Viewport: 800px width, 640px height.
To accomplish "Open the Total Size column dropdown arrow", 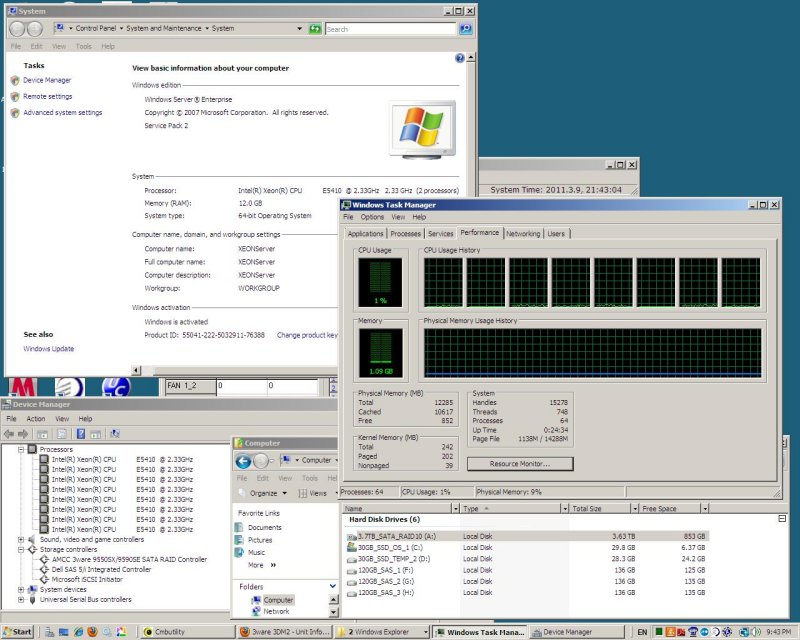I will coord(635,508).
